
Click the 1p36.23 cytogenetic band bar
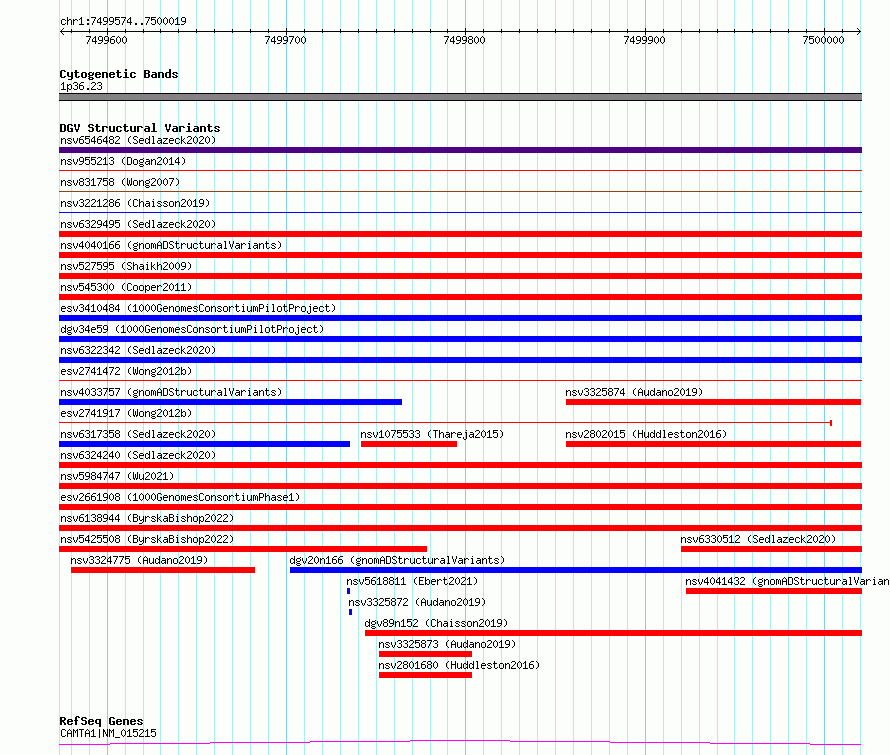(460, 97)
